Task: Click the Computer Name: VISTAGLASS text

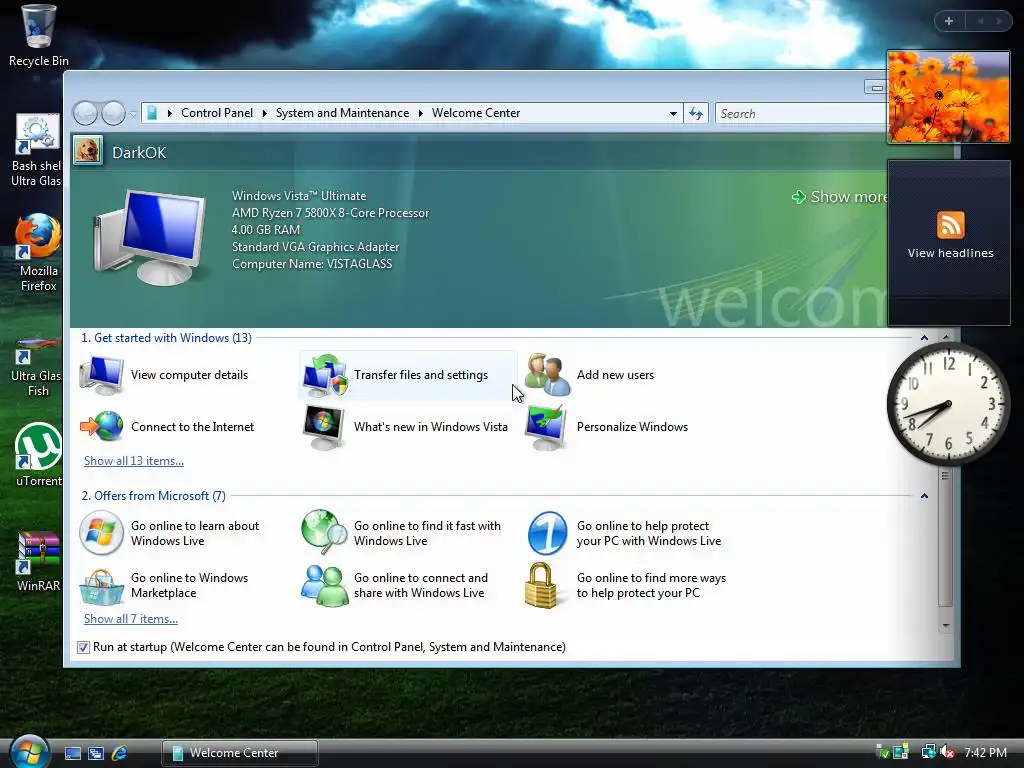Action: coord(312,264)
